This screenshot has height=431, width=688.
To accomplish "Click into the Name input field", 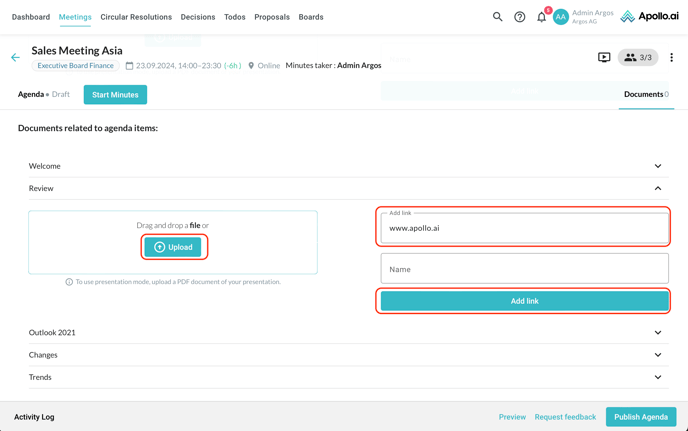I will (x=524, y=269).
